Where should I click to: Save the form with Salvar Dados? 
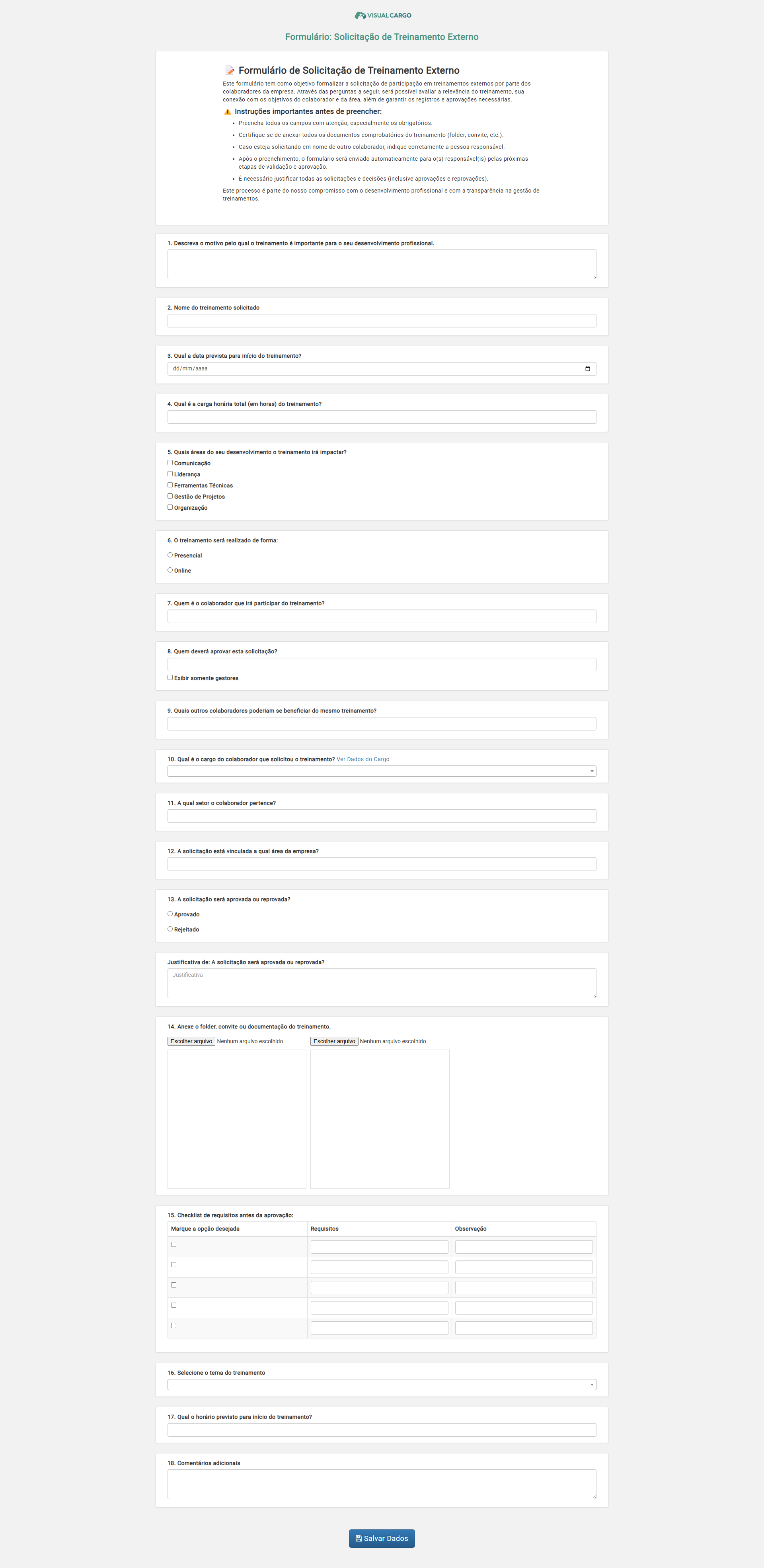(382, 1538)
